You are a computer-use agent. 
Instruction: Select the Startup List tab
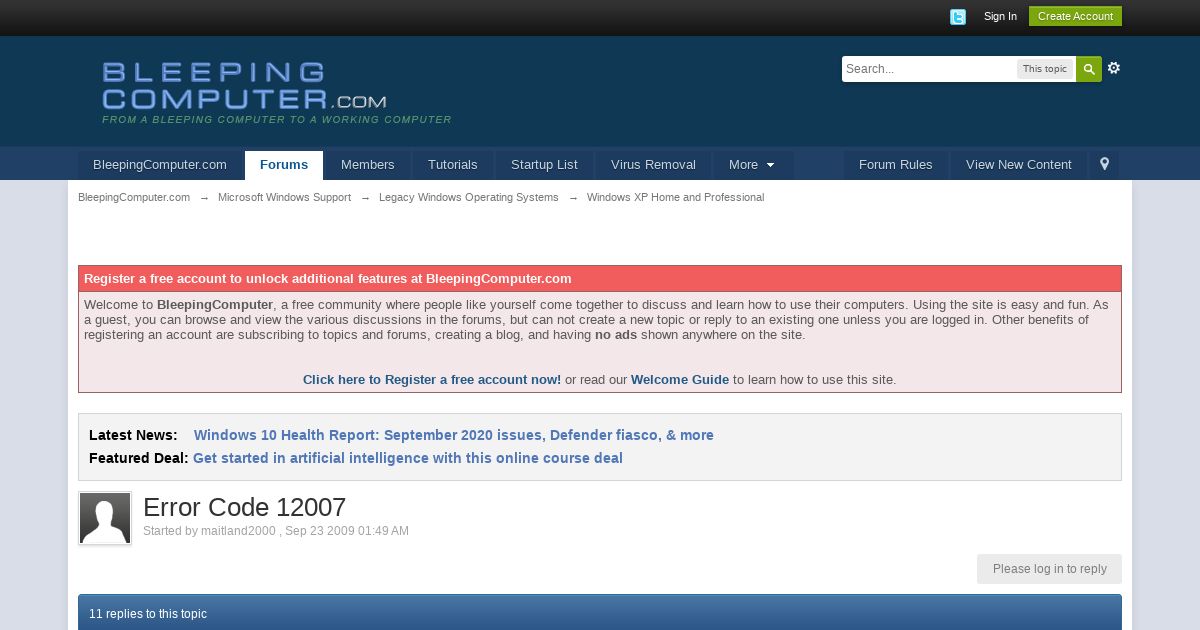click(x=544, y=165)
